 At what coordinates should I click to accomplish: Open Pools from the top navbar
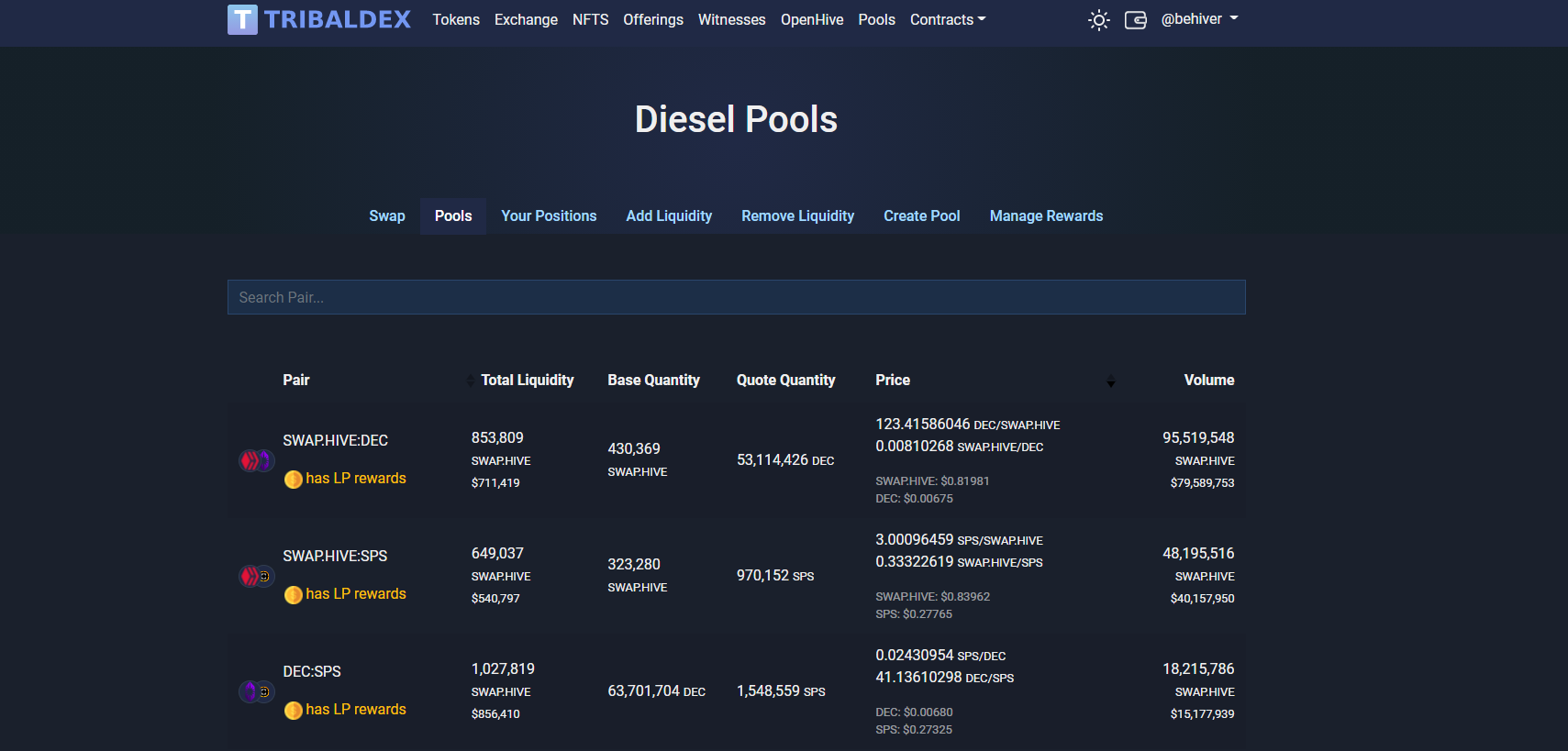(x=876, y=20)
